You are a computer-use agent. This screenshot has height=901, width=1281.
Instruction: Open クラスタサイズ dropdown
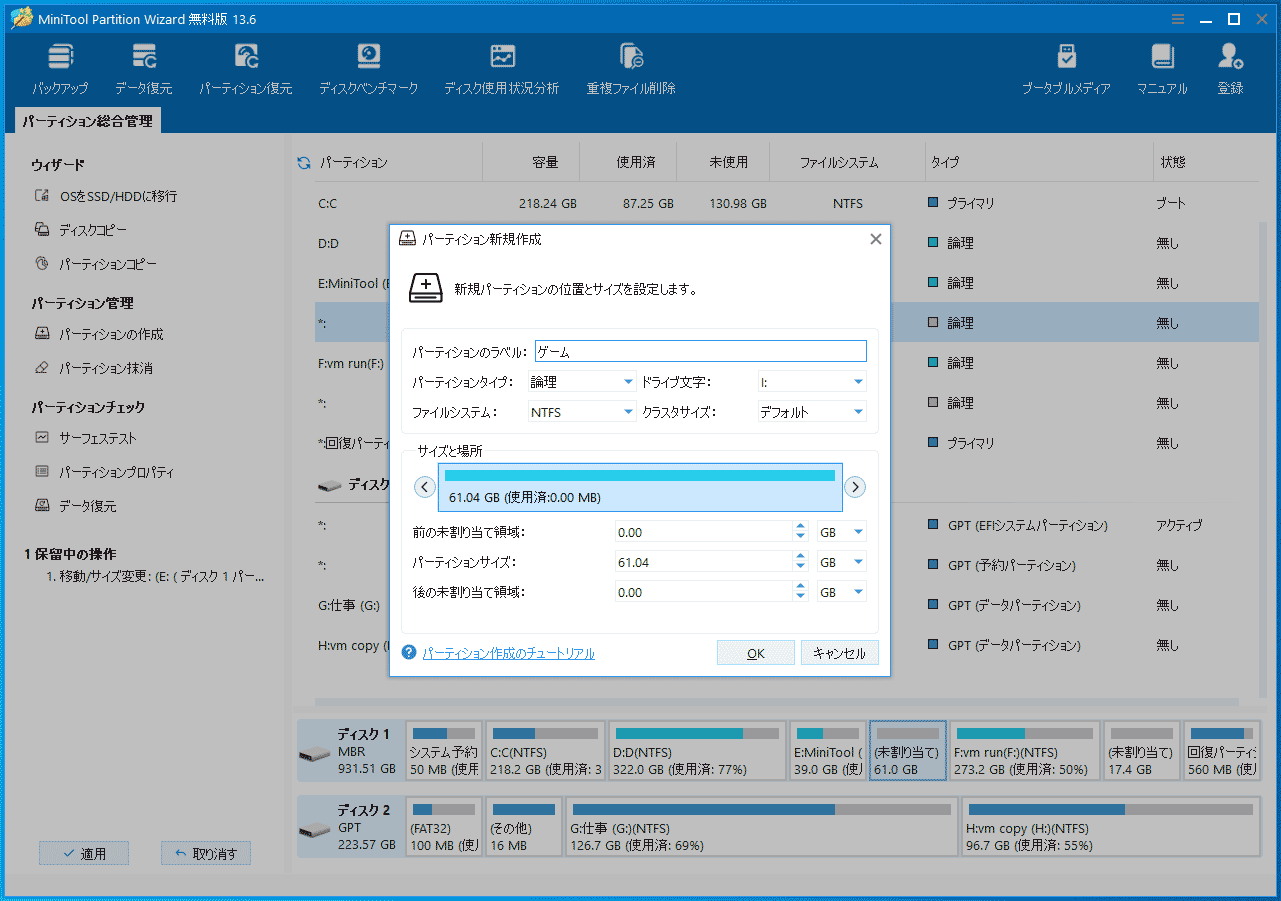pos(812,411)
